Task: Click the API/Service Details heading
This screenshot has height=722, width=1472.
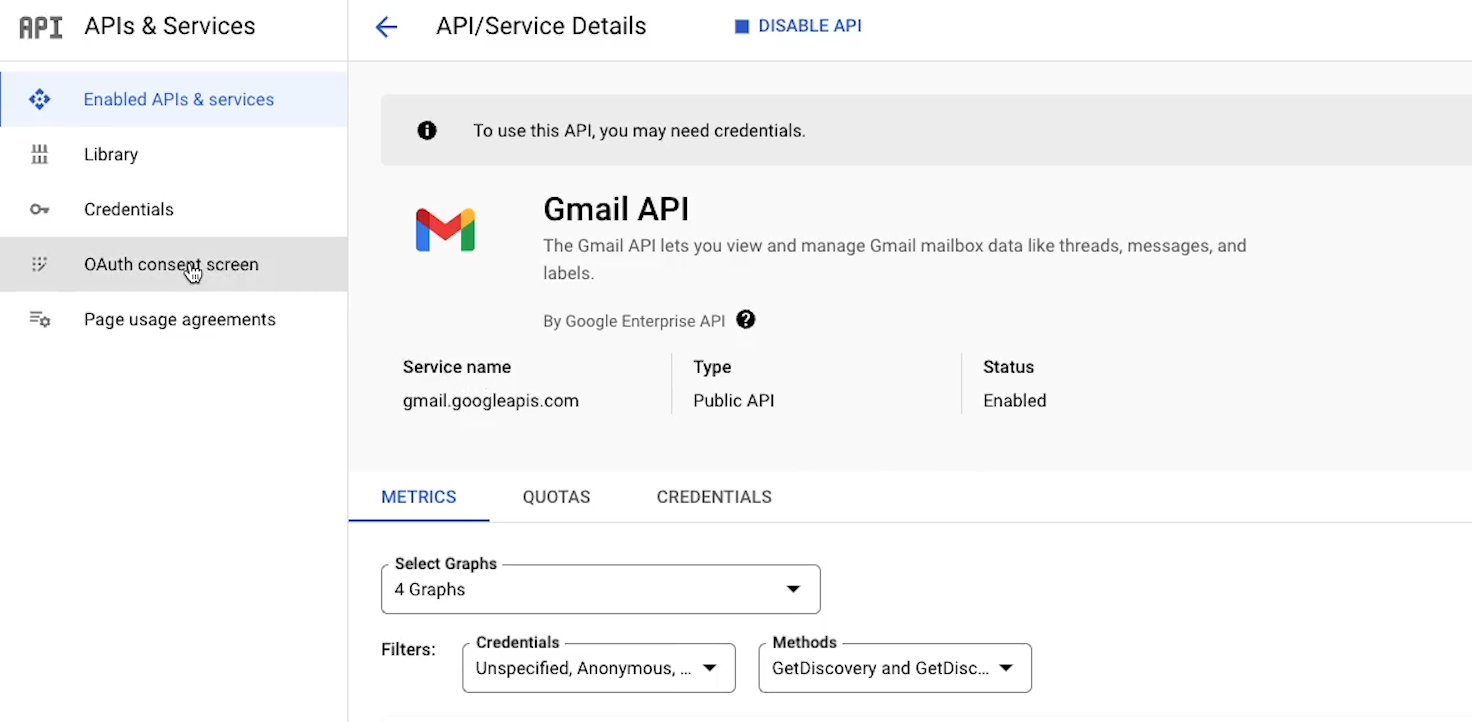Action: 541,26
